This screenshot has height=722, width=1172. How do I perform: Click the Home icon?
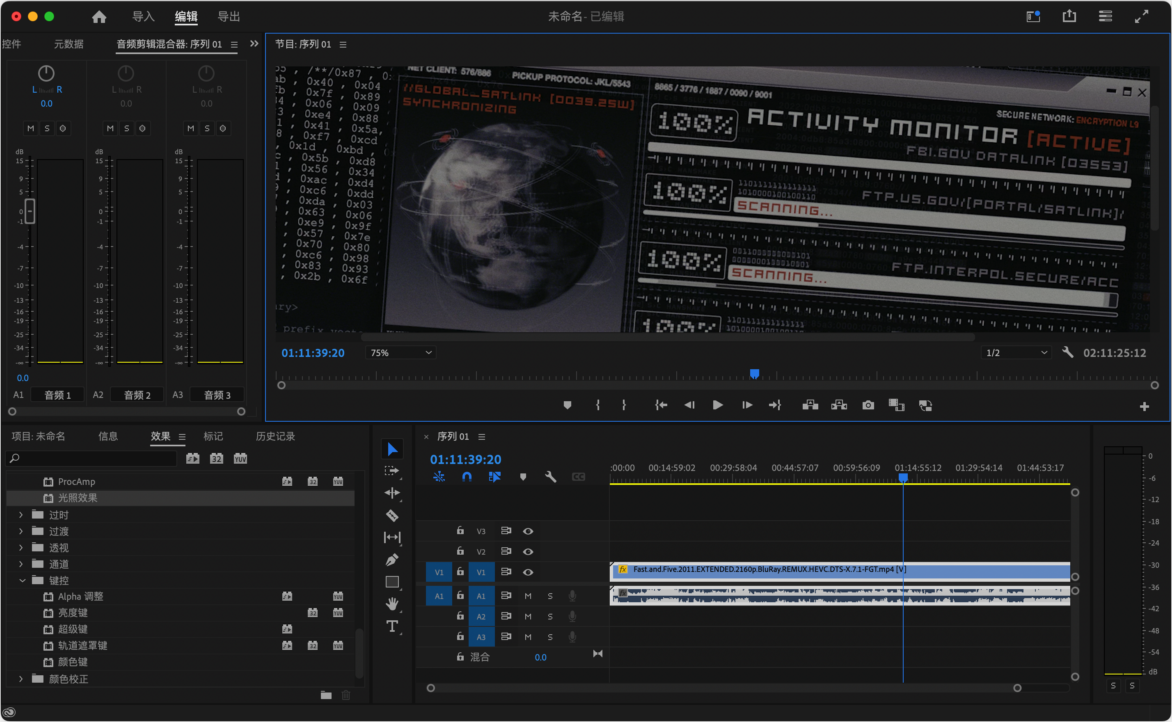[99, 16]
